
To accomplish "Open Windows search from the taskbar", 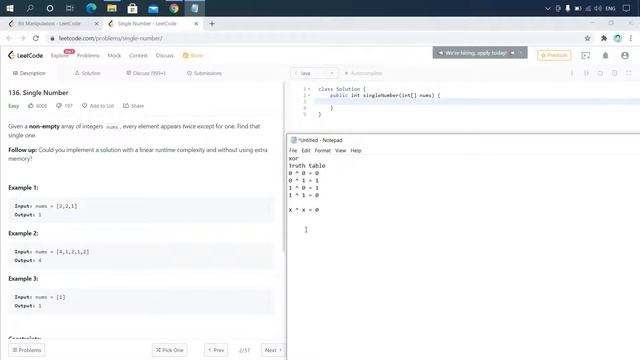I will click(30, 8).
